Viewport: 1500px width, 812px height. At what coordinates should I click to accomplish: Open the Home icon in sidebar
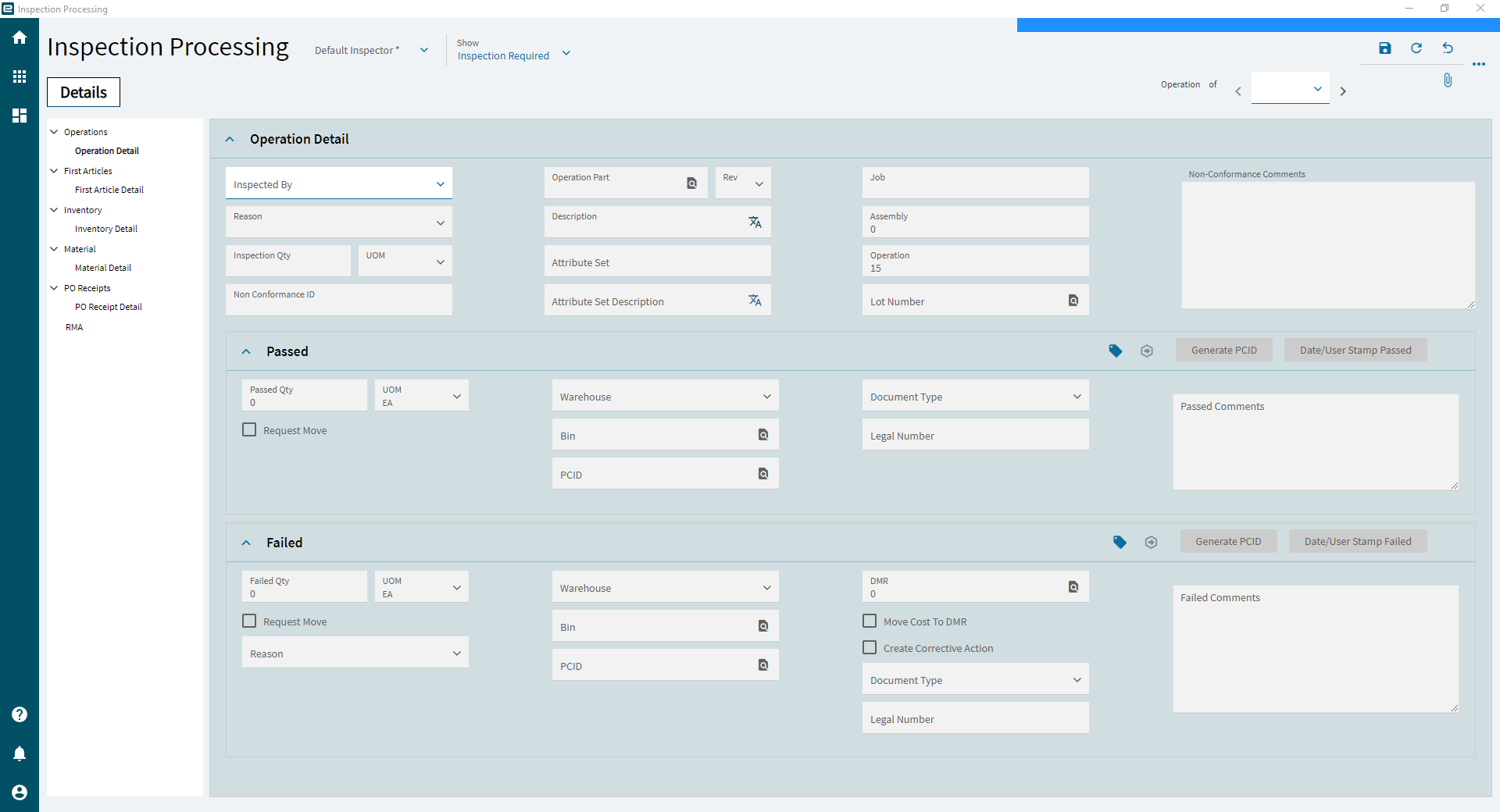(20, 37)
